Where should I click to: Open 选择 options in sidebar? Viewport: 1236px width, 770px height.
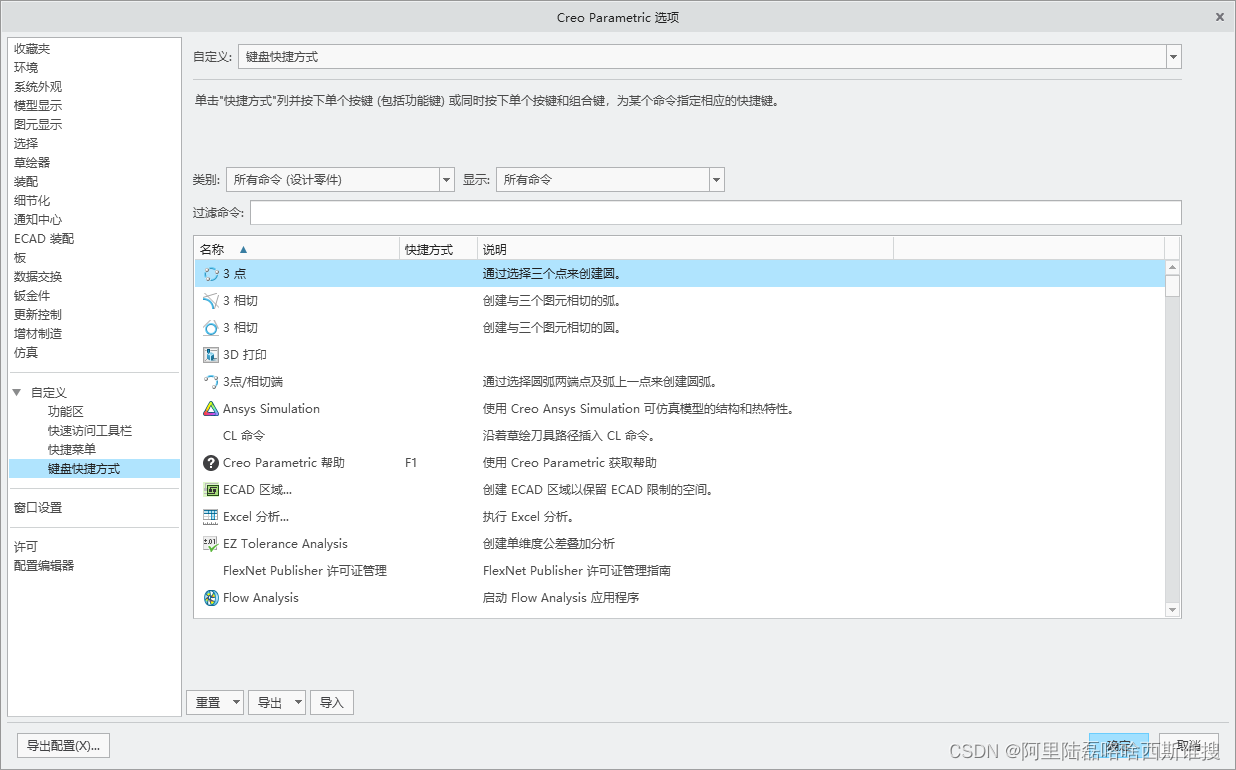click(x=26, y=143)
